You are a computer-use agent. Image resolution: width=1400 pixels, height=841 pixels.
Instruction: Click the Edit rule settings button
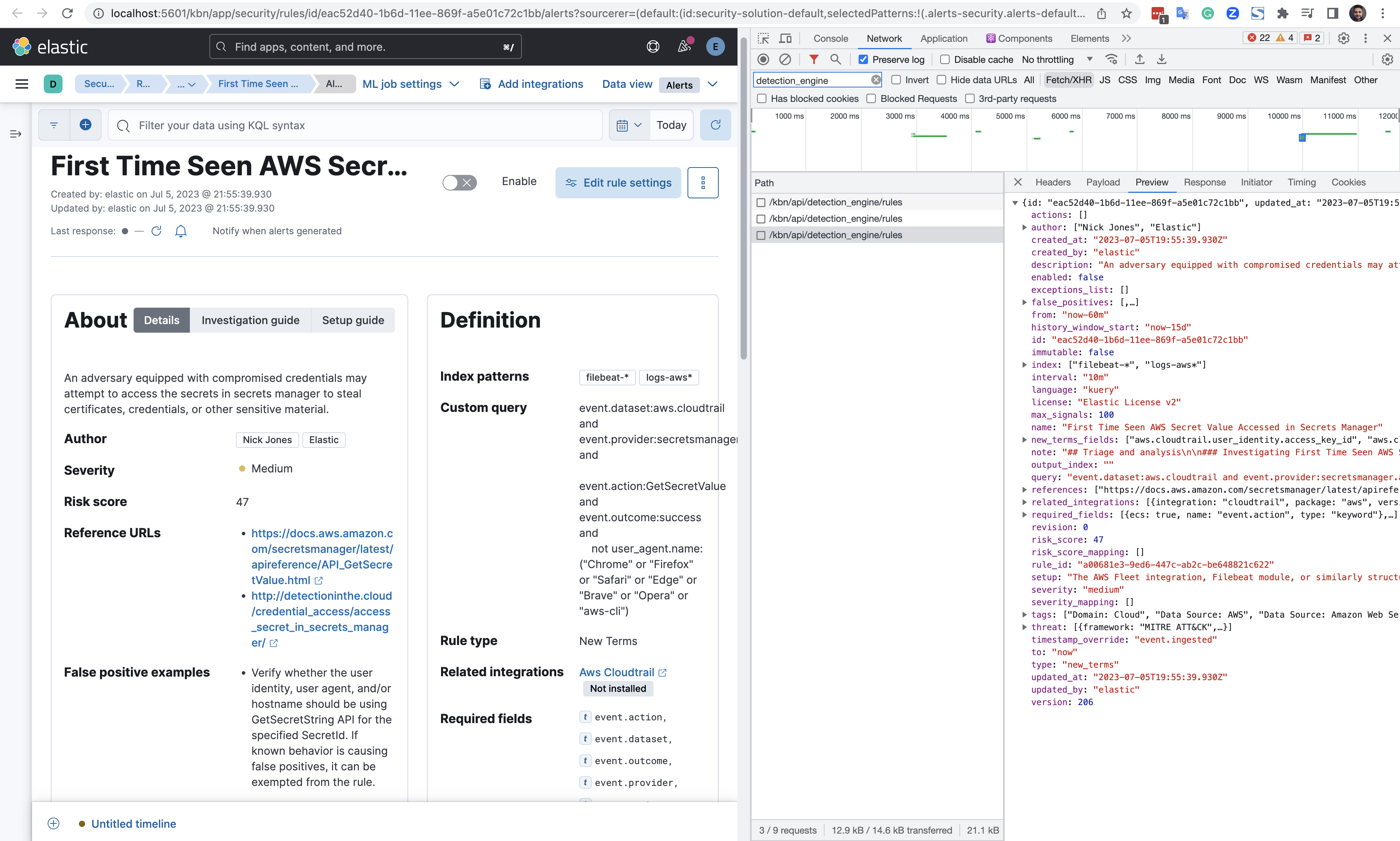coord(618,182)
